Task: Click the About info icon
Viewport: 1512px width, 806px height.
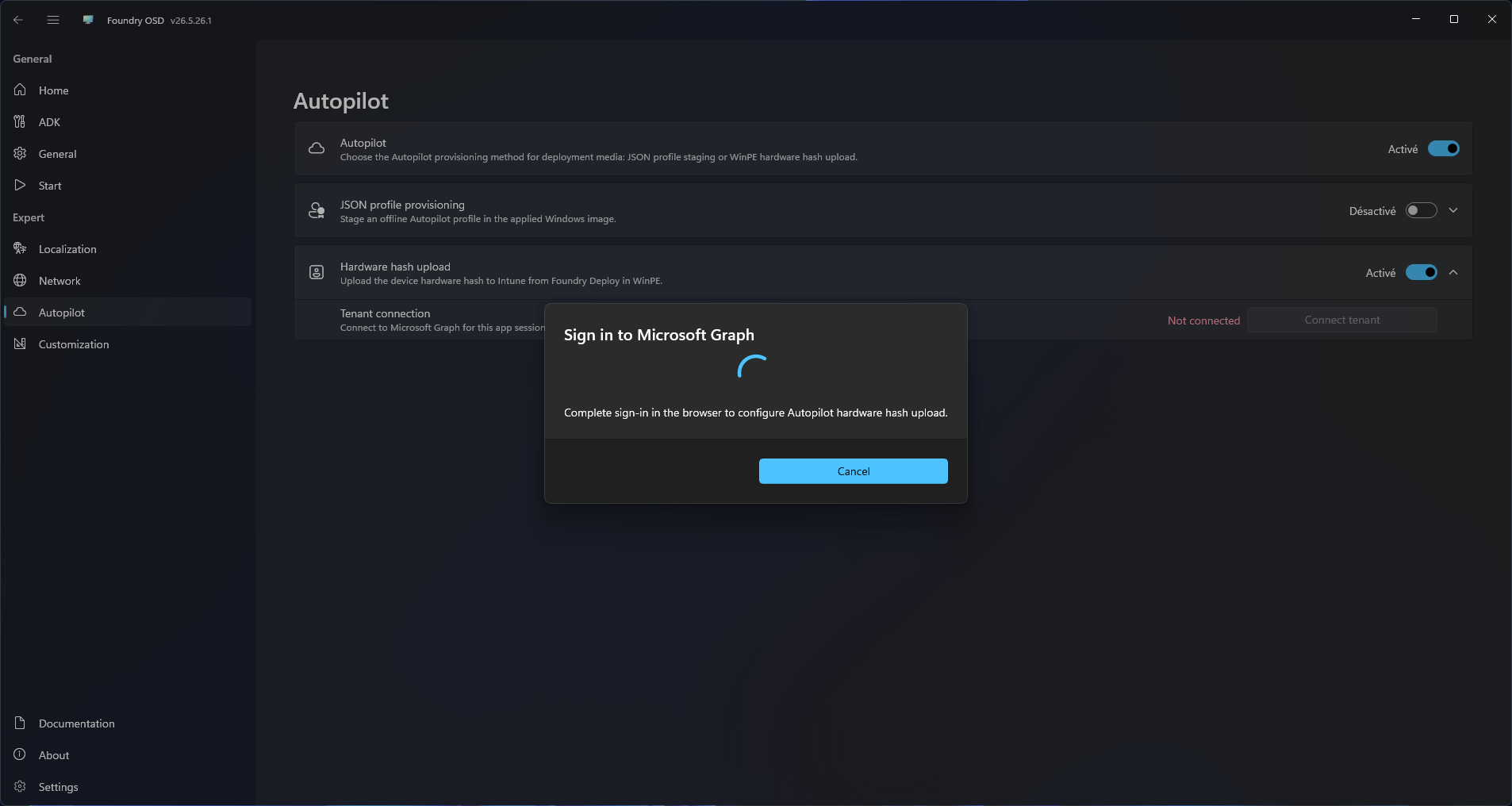Action: (20, 754)
